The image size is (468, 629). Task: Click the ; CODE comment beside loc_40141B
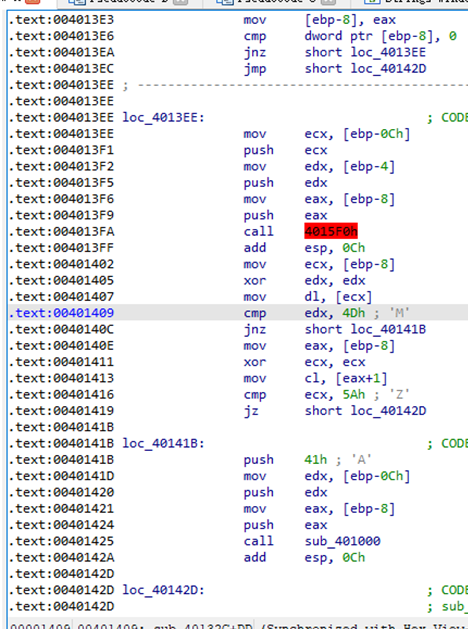pos(448,444)
